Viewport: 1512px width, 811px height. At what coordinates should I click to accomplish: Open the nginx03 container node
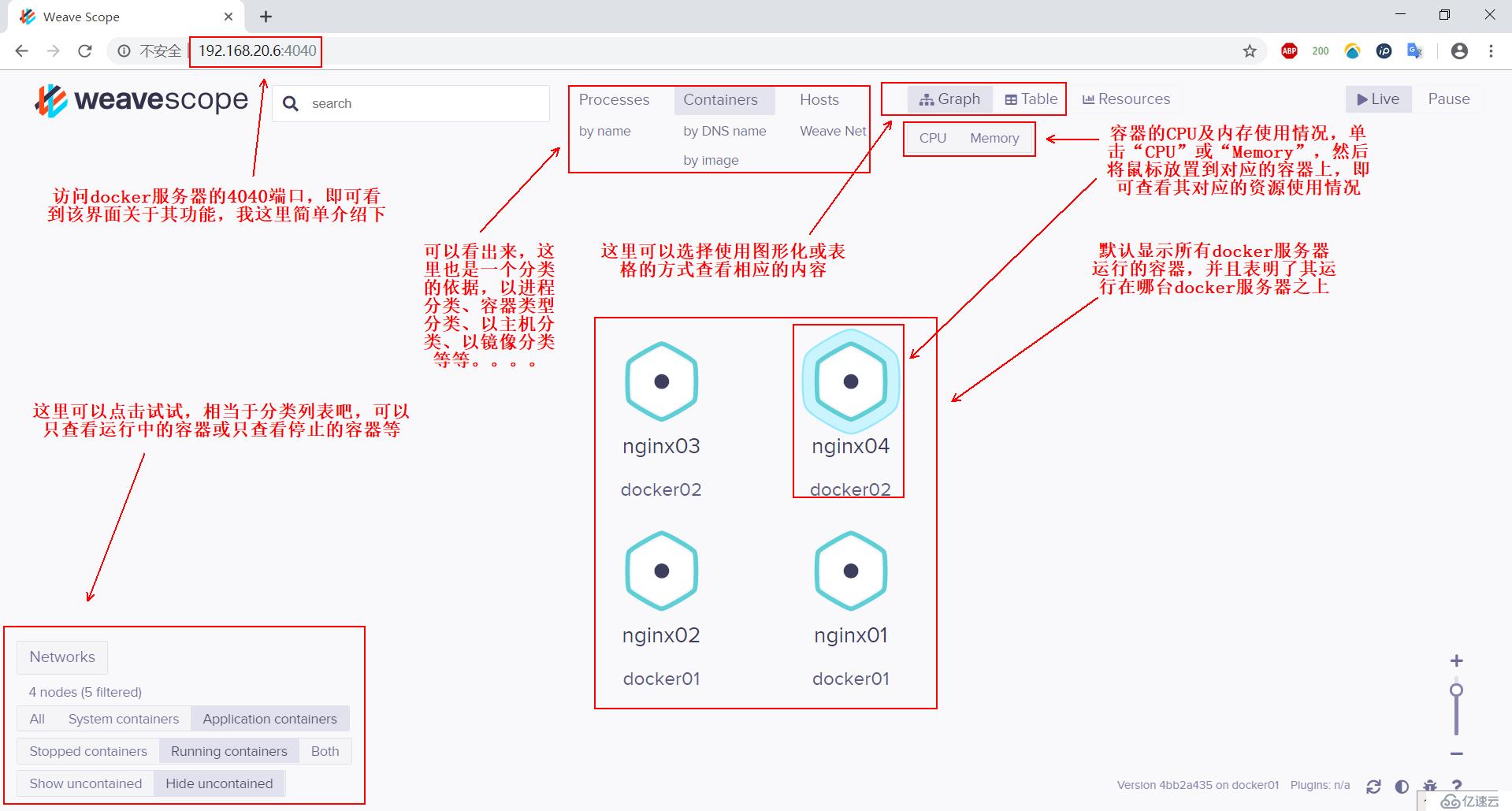click(x=661, y=381)
